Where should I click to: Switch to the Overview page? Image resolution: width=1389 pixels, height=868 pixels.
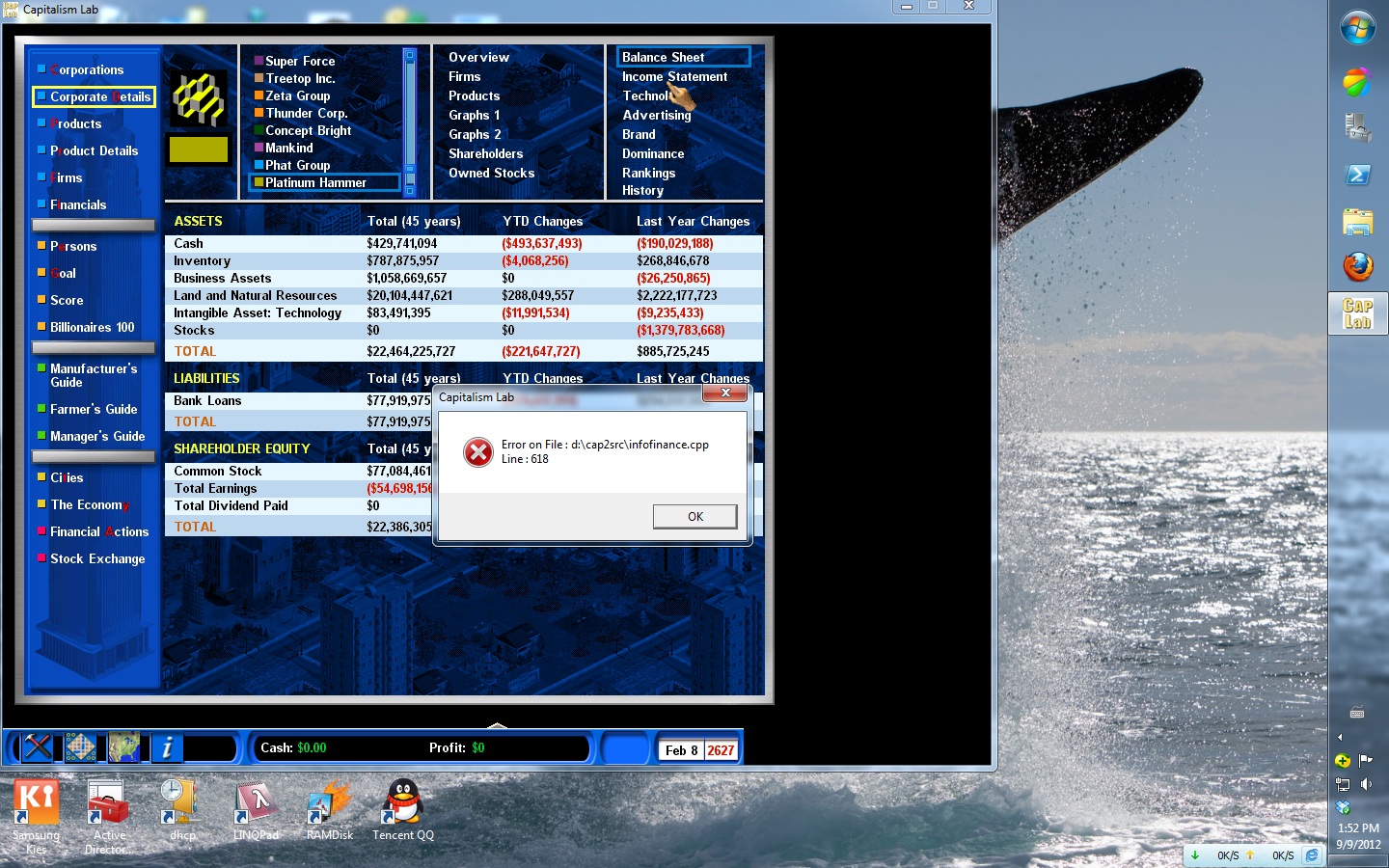click(478, 58)
